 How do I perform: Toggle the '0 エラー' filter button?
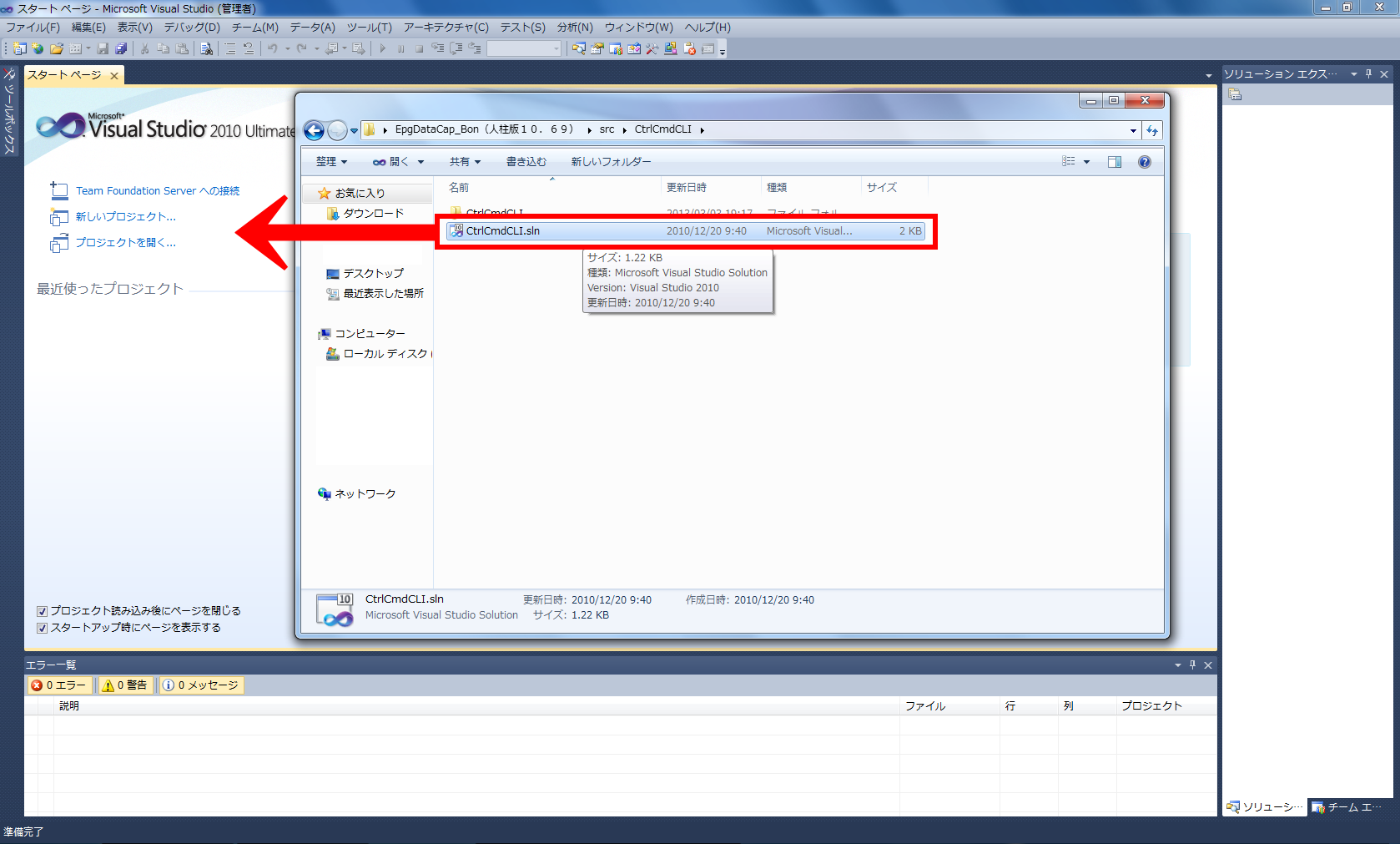[x=58, y=685]
